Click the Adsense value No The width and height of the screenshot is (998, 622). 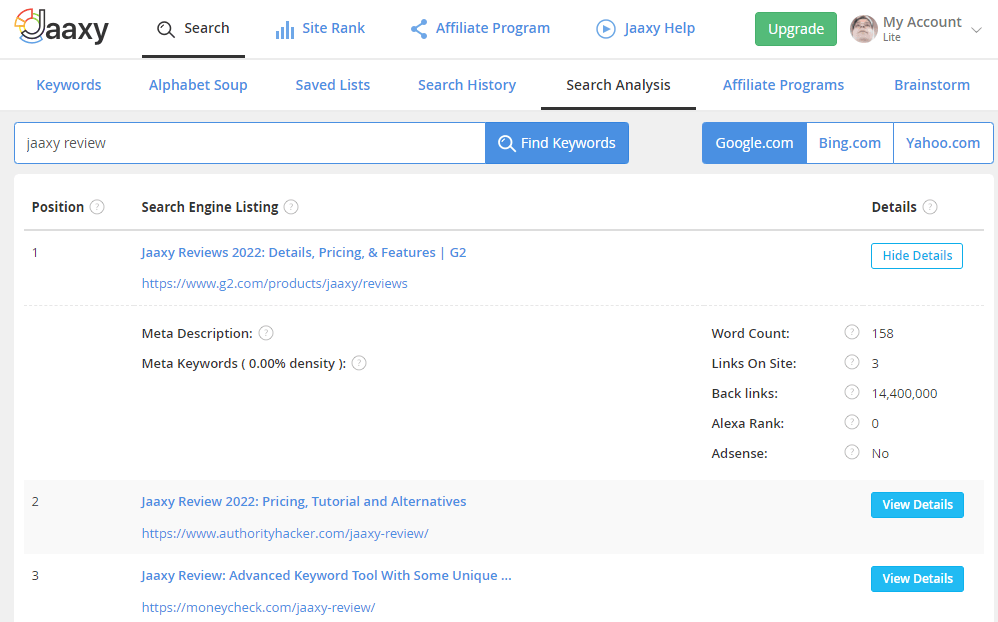(x=880, y=454)
